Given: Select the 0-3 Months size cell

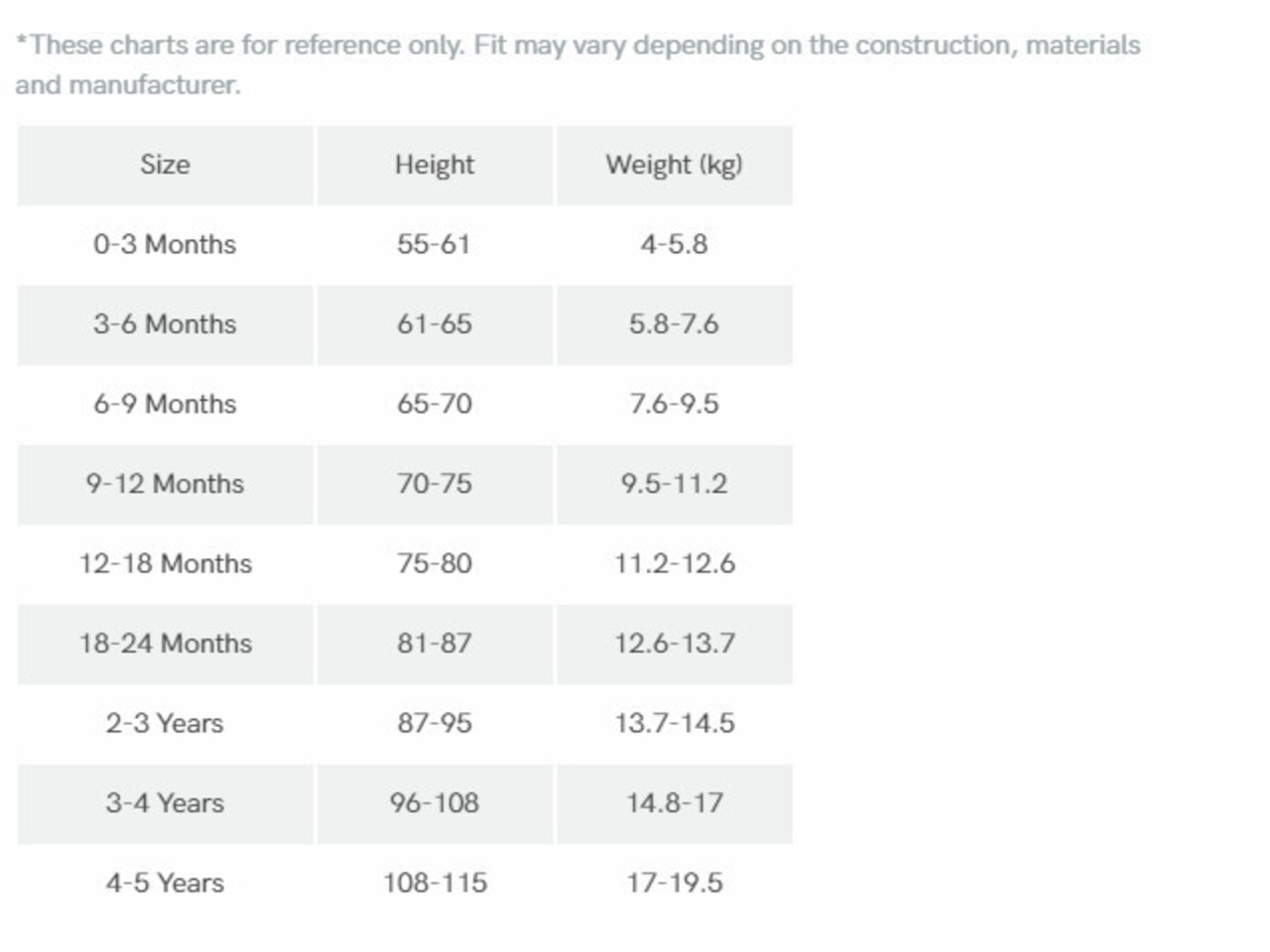Looking at the screenshot, I should pyautogui.click(x=165, y=244).
